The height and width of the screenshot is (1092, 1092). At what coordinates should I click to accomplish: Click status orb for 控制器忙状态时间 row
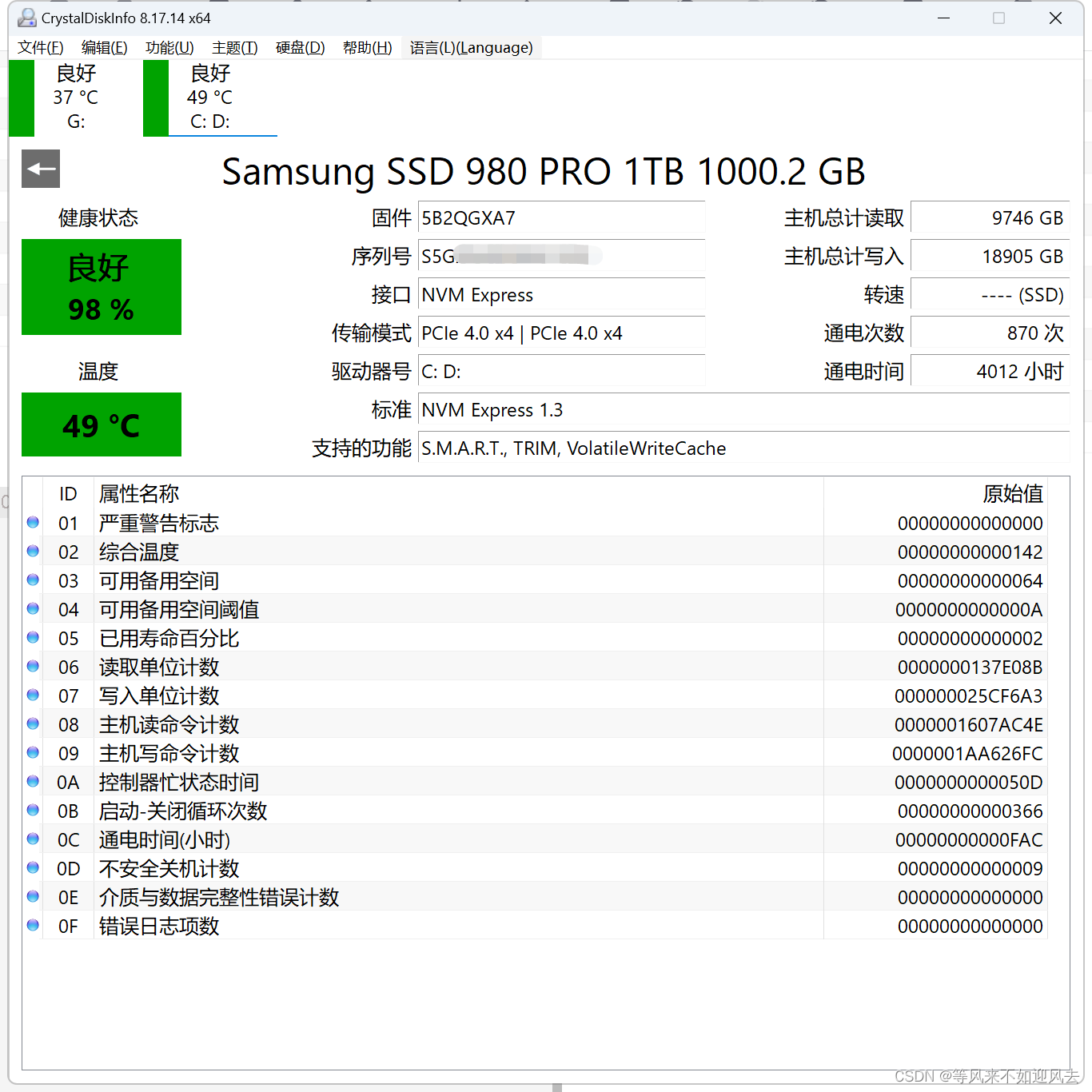click(x=33, y=781)
